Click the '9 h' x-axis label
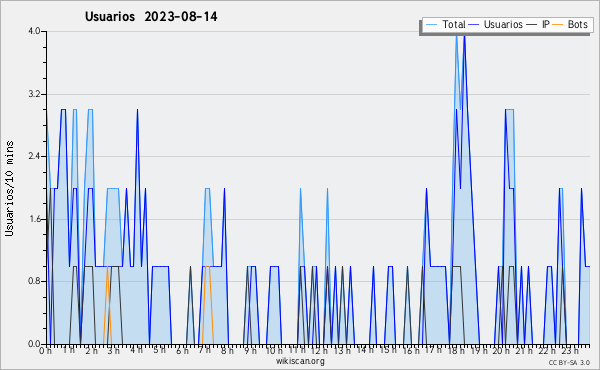Screen dimensions: 600x370 (250, 351)
